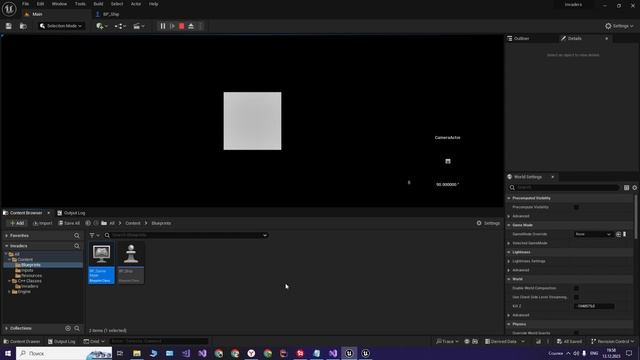Open play options three-dot menu
This screenshot has height=360, width=640.
click(200, 26)
